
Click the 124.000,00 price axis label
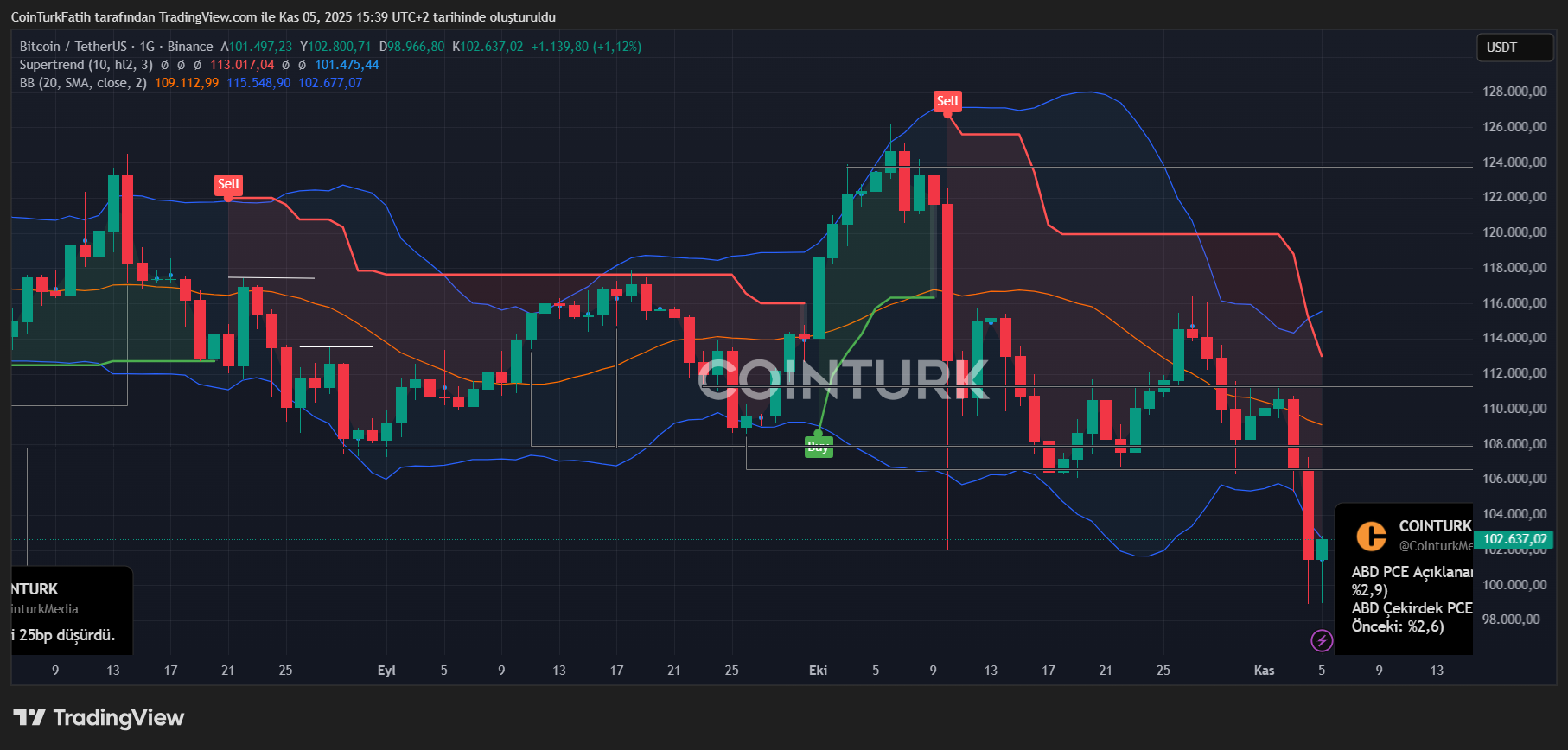pos(1514,162)
